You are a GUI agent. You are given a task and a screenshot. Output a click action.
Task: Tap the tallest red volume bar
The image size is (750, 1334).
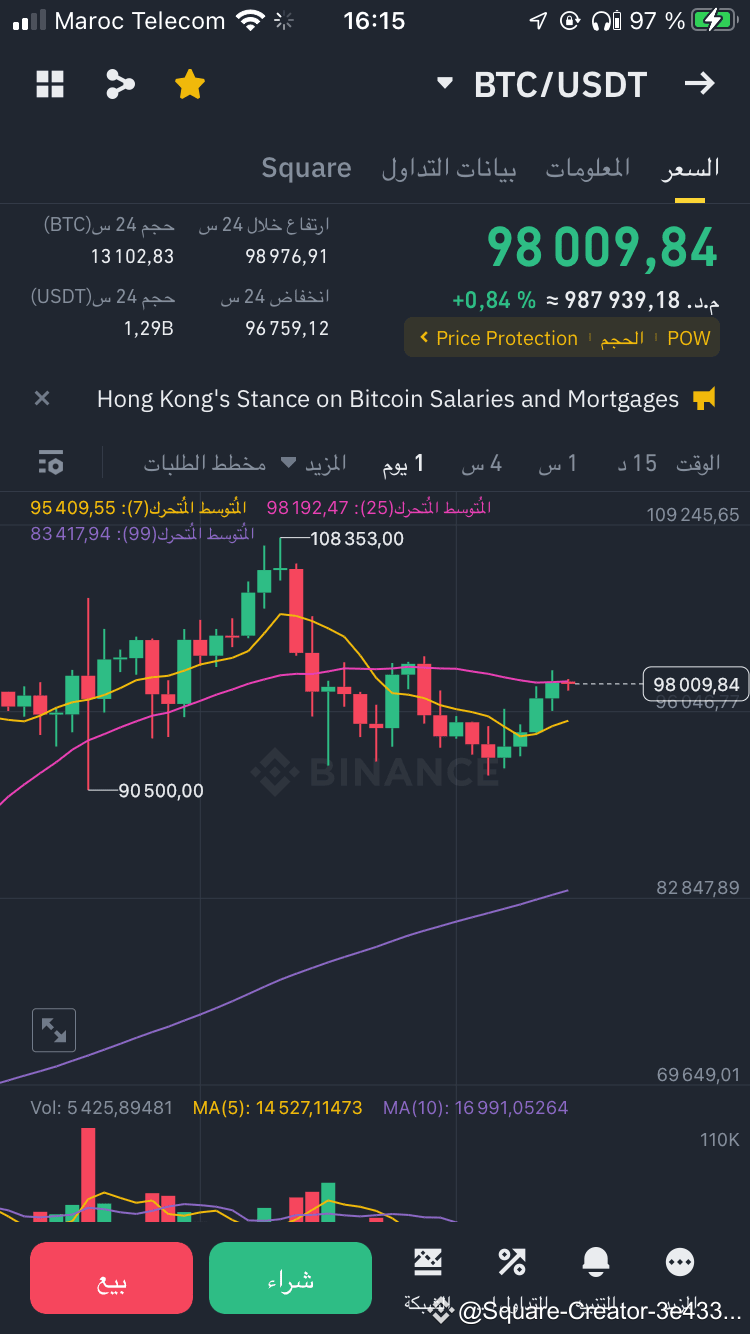point(88,1175)
